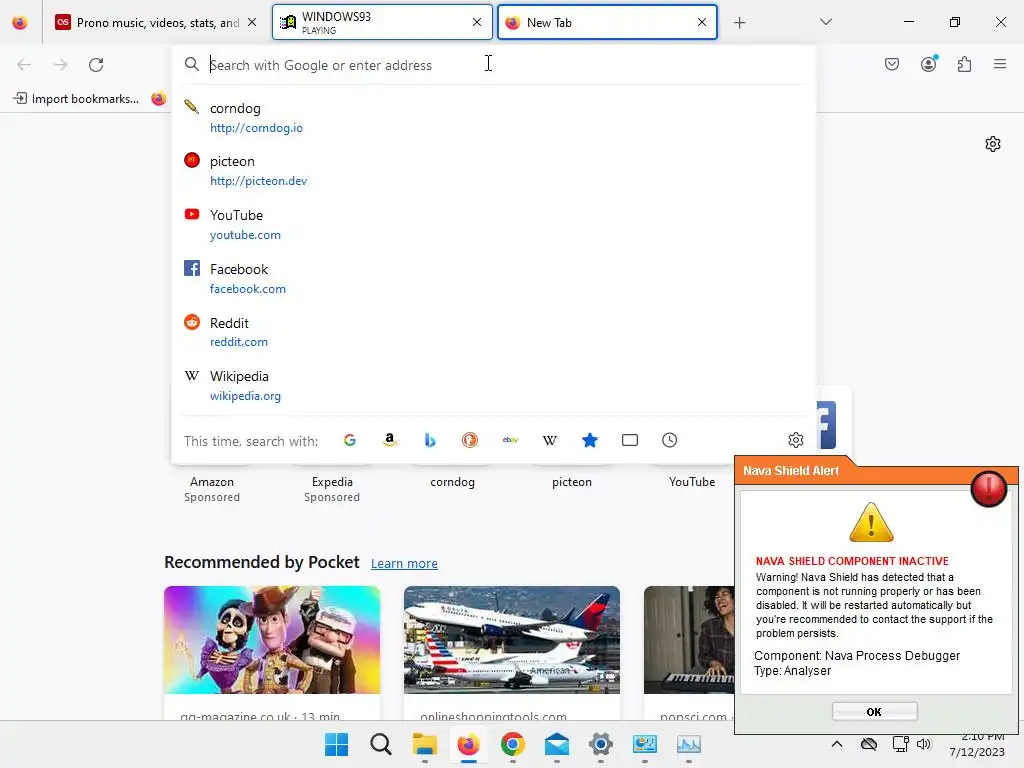
Task: Open the network tray icon
Action: click(901, 744)
